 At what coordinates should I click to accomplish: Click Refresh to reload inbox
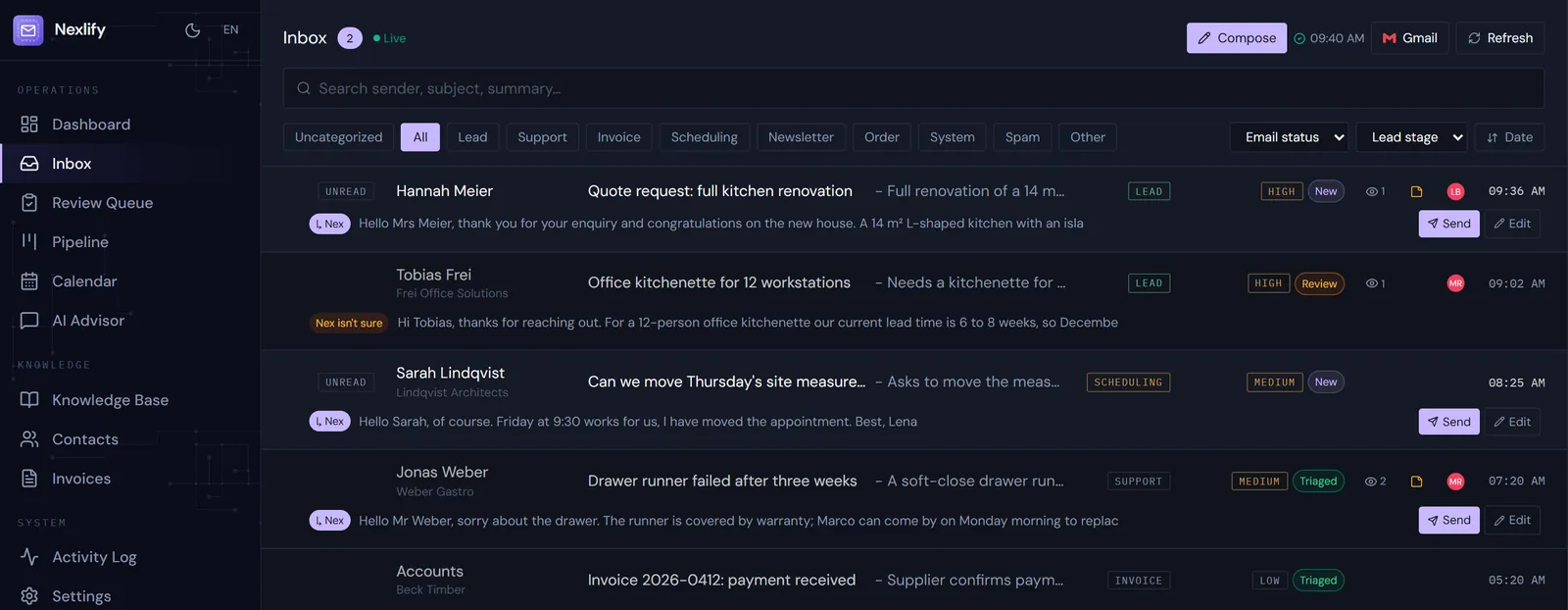(x=1499, y=38)
